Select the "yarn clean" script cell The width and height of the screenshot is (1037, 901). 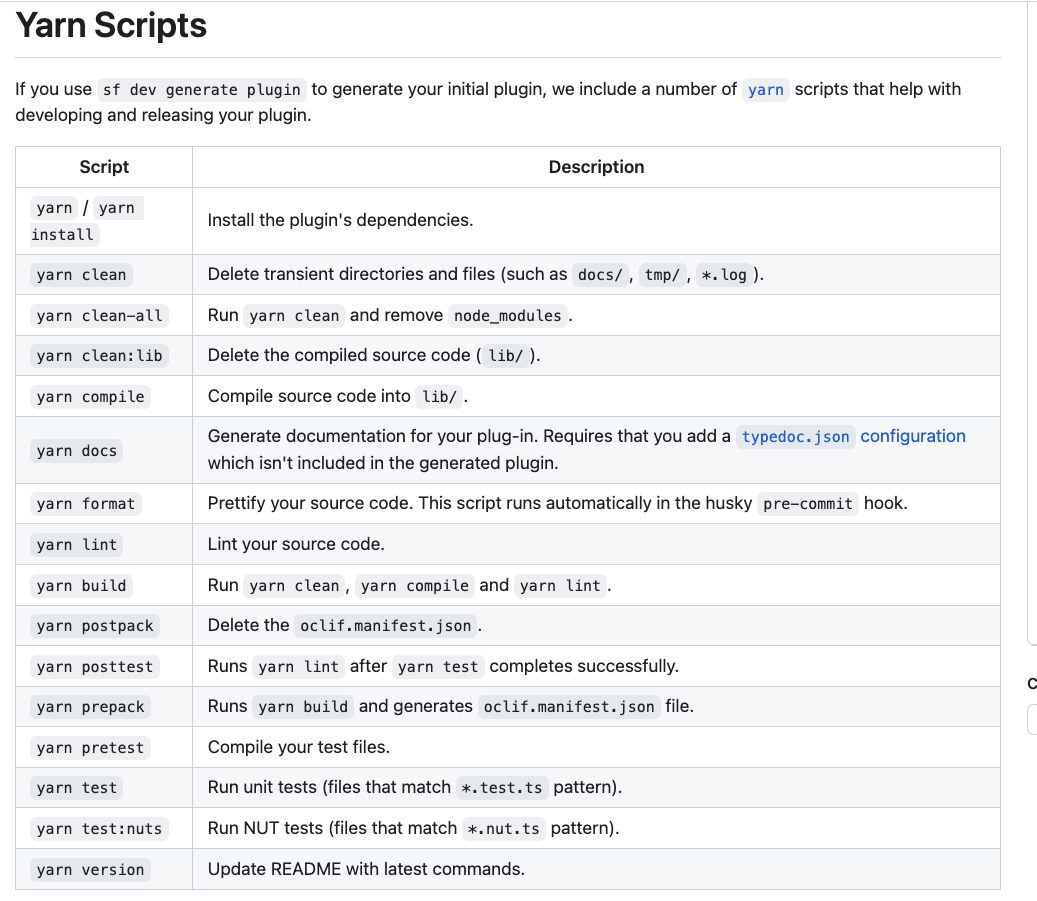(x=80, y=274)
